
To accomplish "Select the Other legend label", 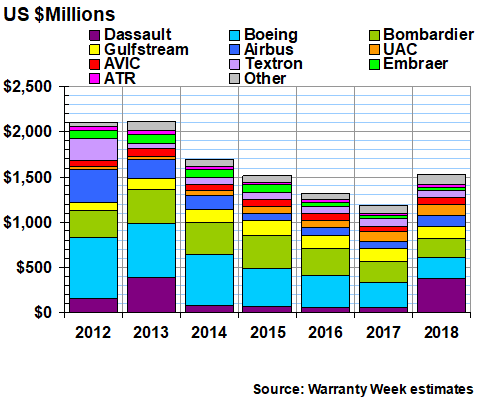I will point(265,78).
